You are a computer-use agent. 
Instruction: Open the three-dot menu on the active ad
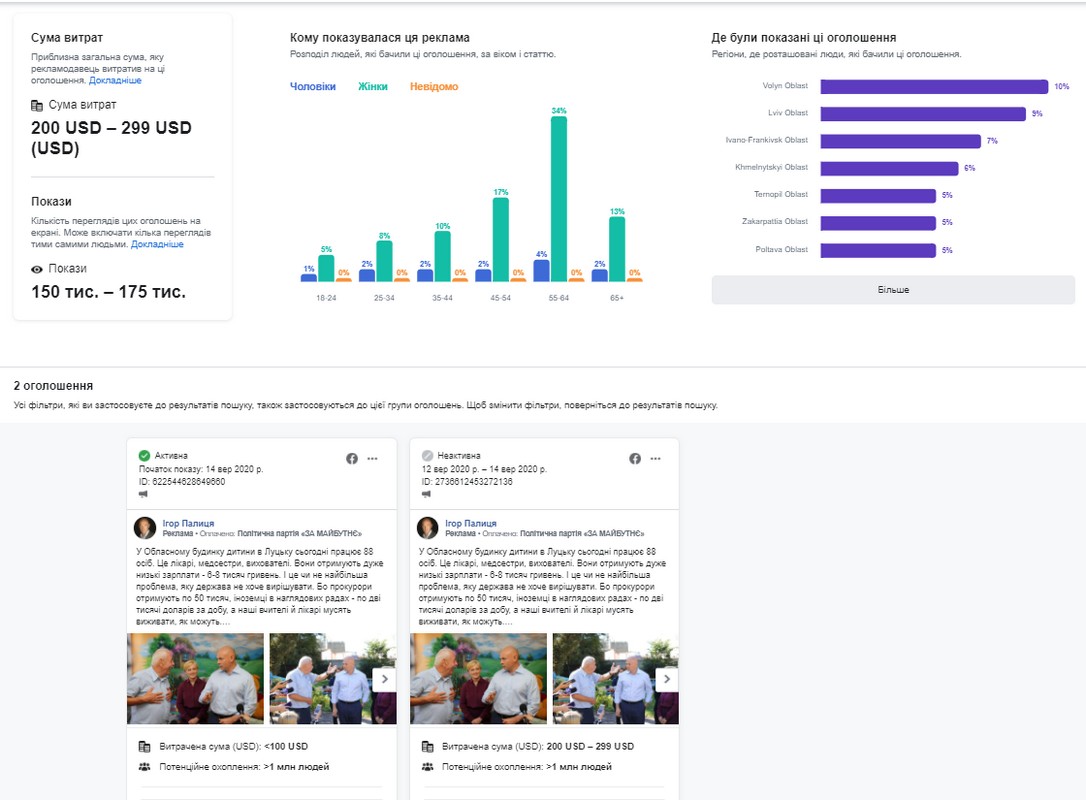pos(372,458)
